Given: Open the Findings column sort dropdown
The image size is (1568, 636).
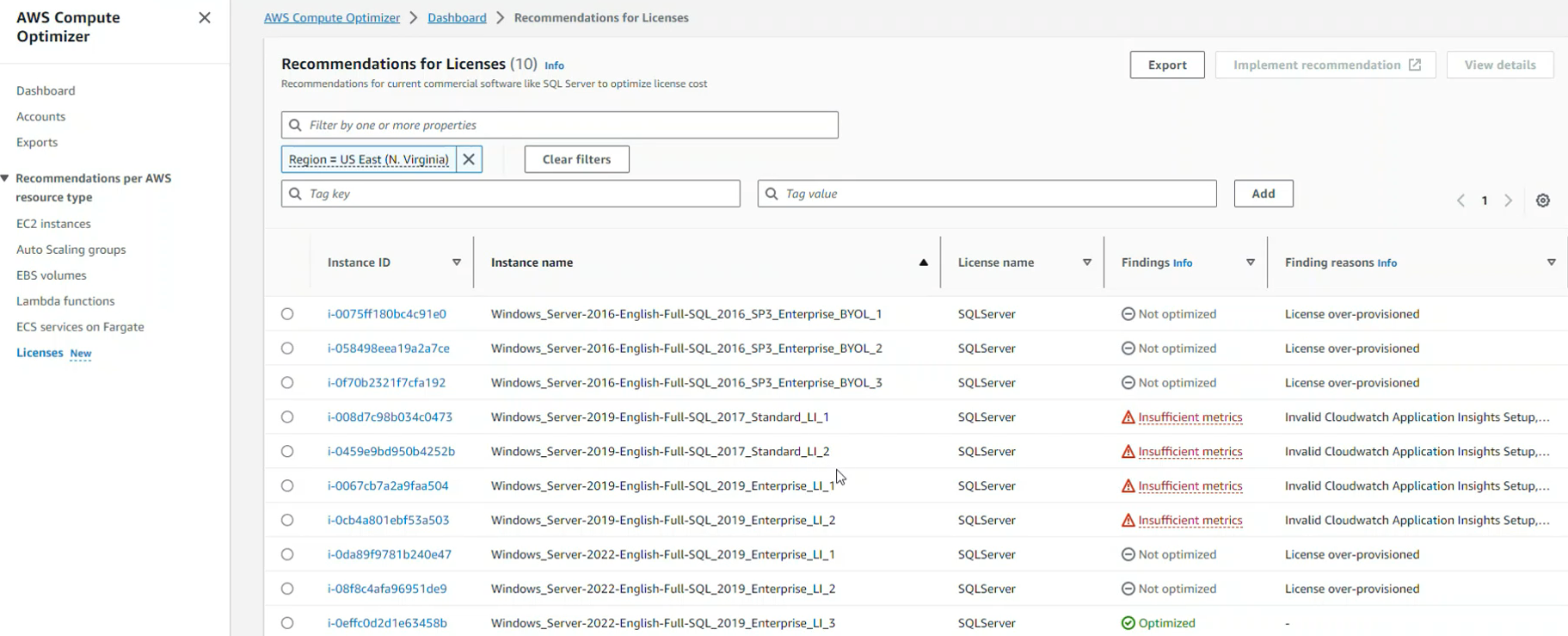Looking at the screenshot, I should point(1251,262).
